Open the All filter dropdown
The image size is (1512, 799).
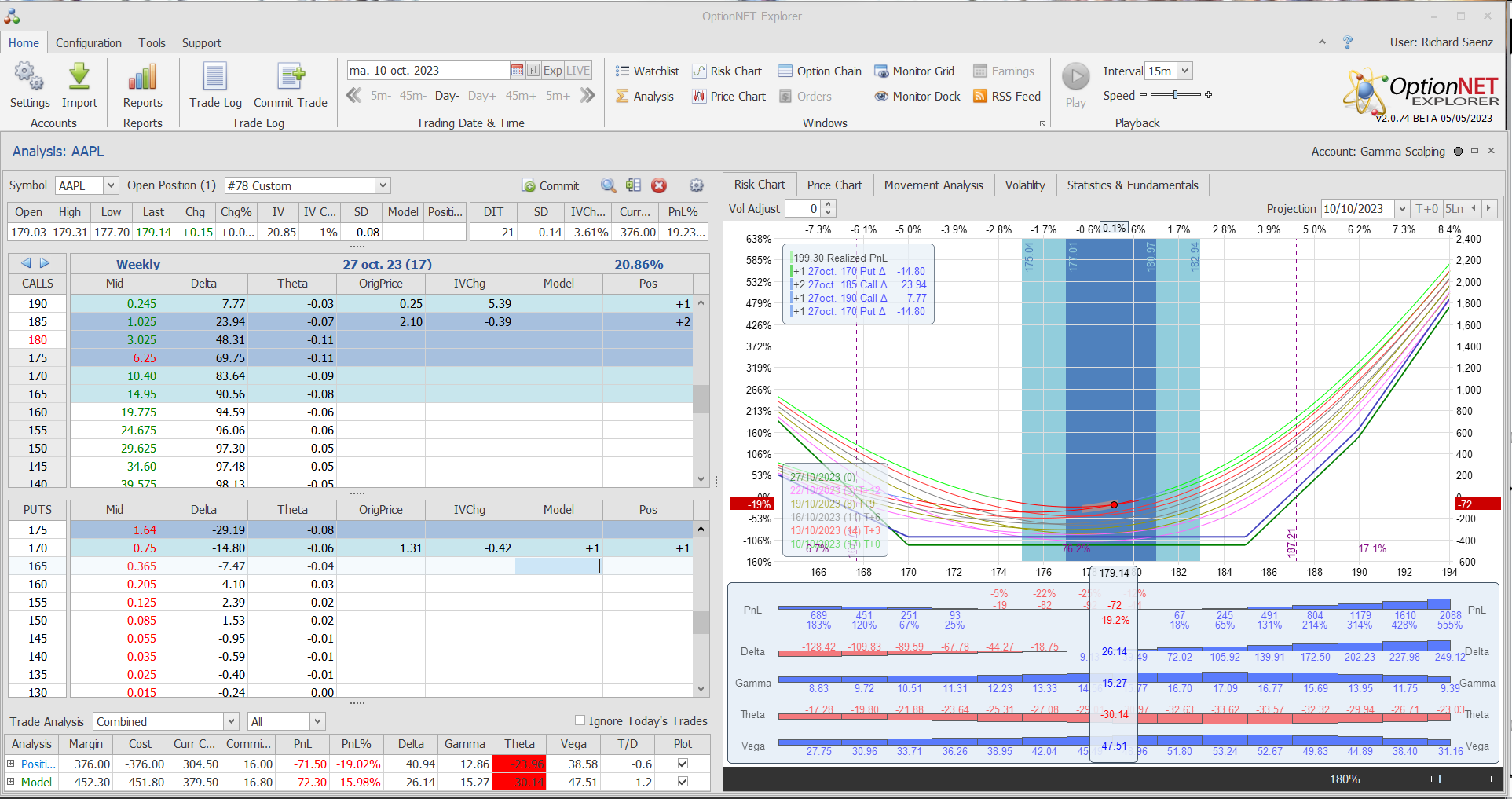point(317,721)
